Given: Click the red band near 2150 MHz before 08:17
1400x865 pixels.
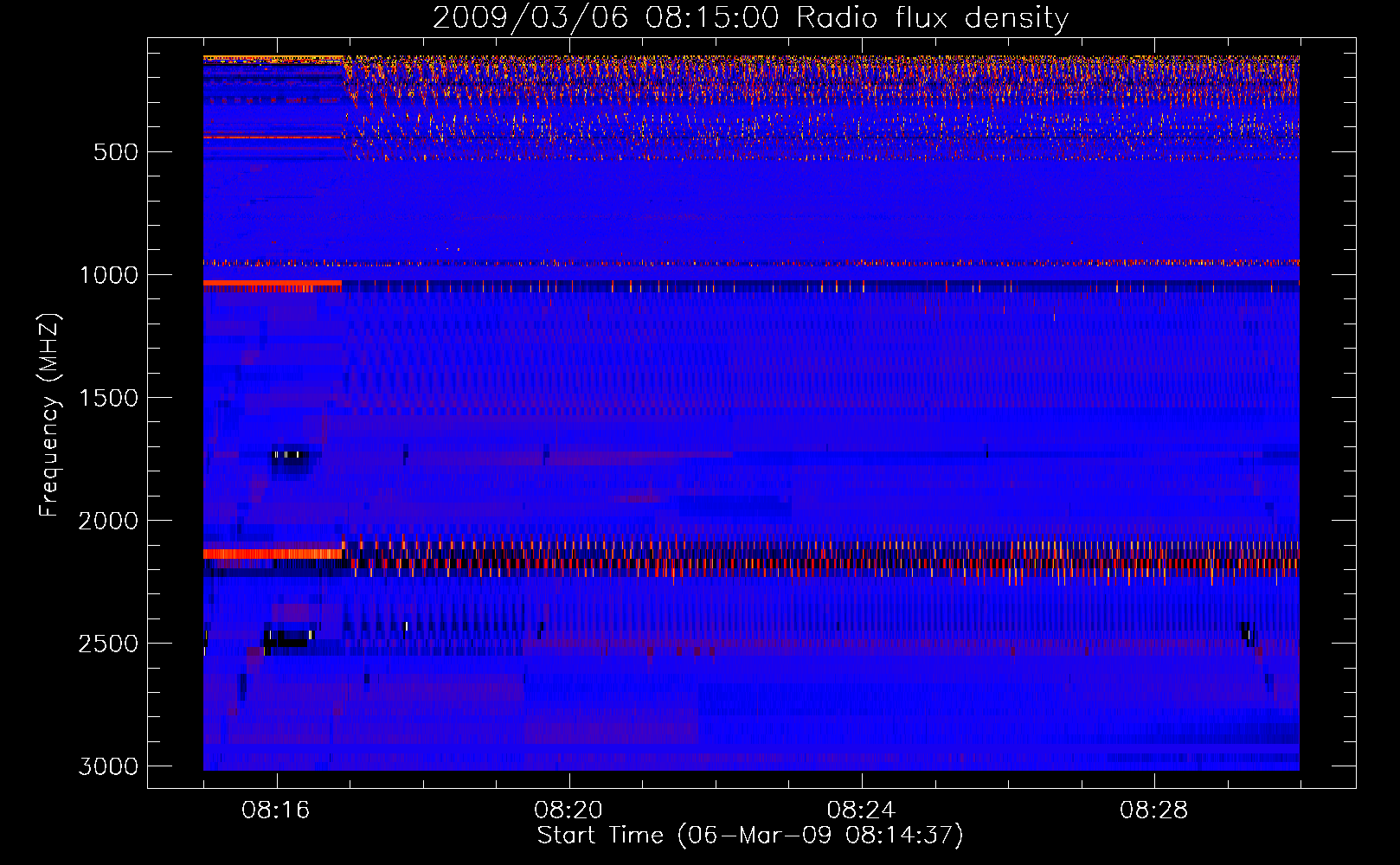Looking at the screenshot, I should (x=273, y=554).
